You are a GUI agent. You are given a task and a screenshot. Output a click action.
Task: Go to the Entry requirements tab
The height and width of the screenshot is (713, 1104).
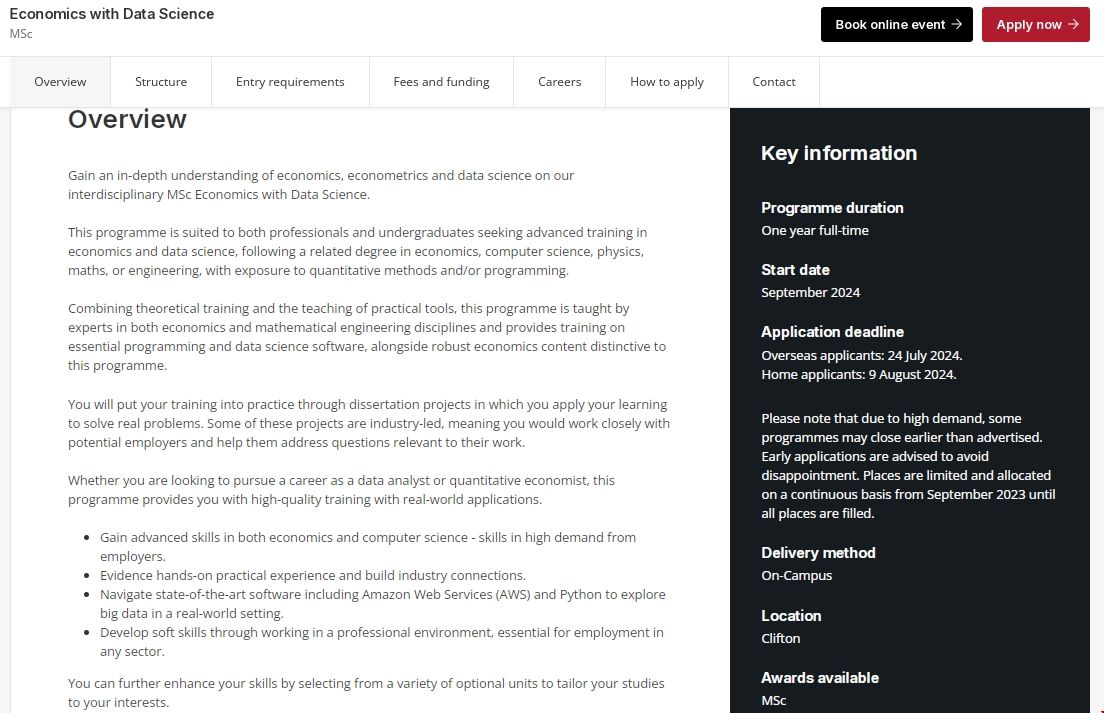(x=290, y=82)
